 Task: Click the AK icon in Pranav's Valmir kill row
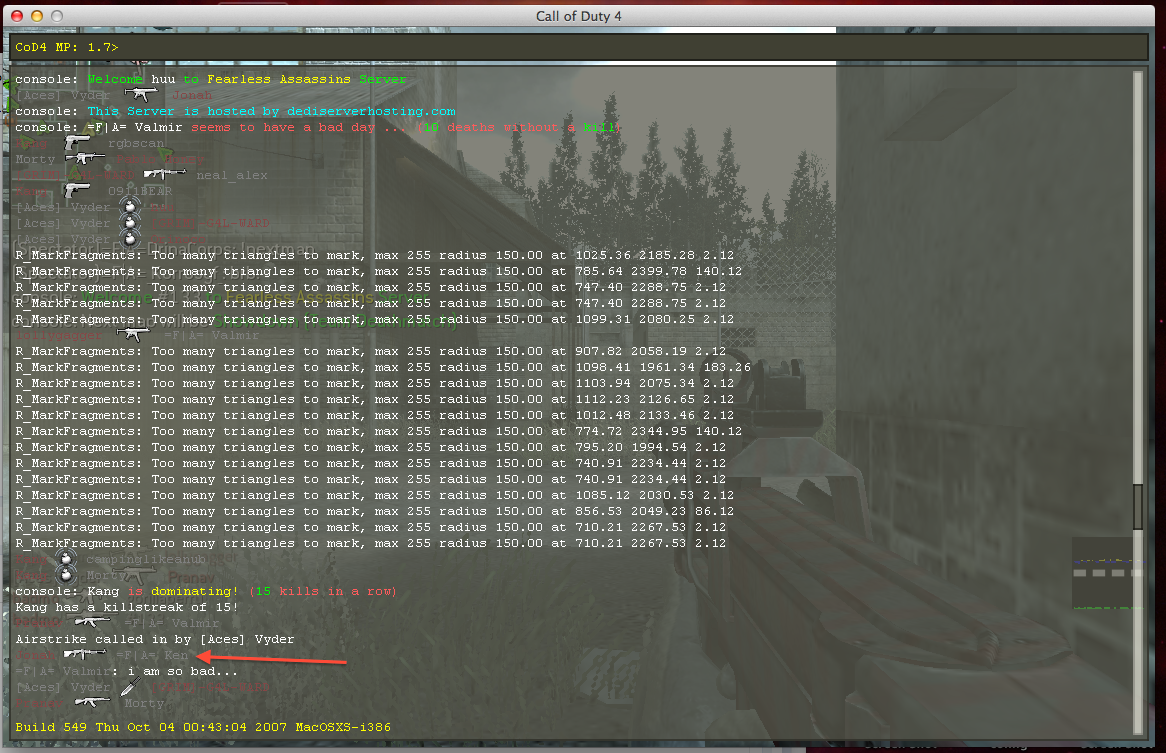92,621
